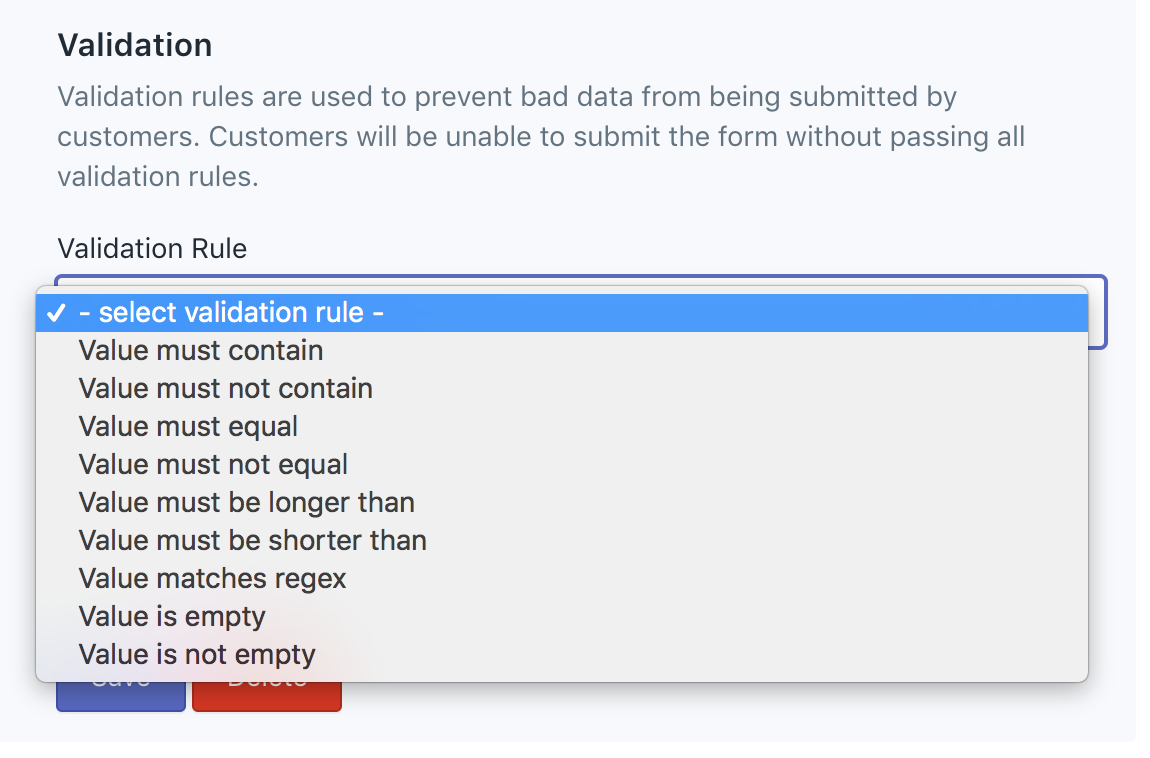Image resolution: width=1150 pixels, height=758 pixels.
Task: Choose 'Value must be shorter than' option
Action: click(252, 540)
